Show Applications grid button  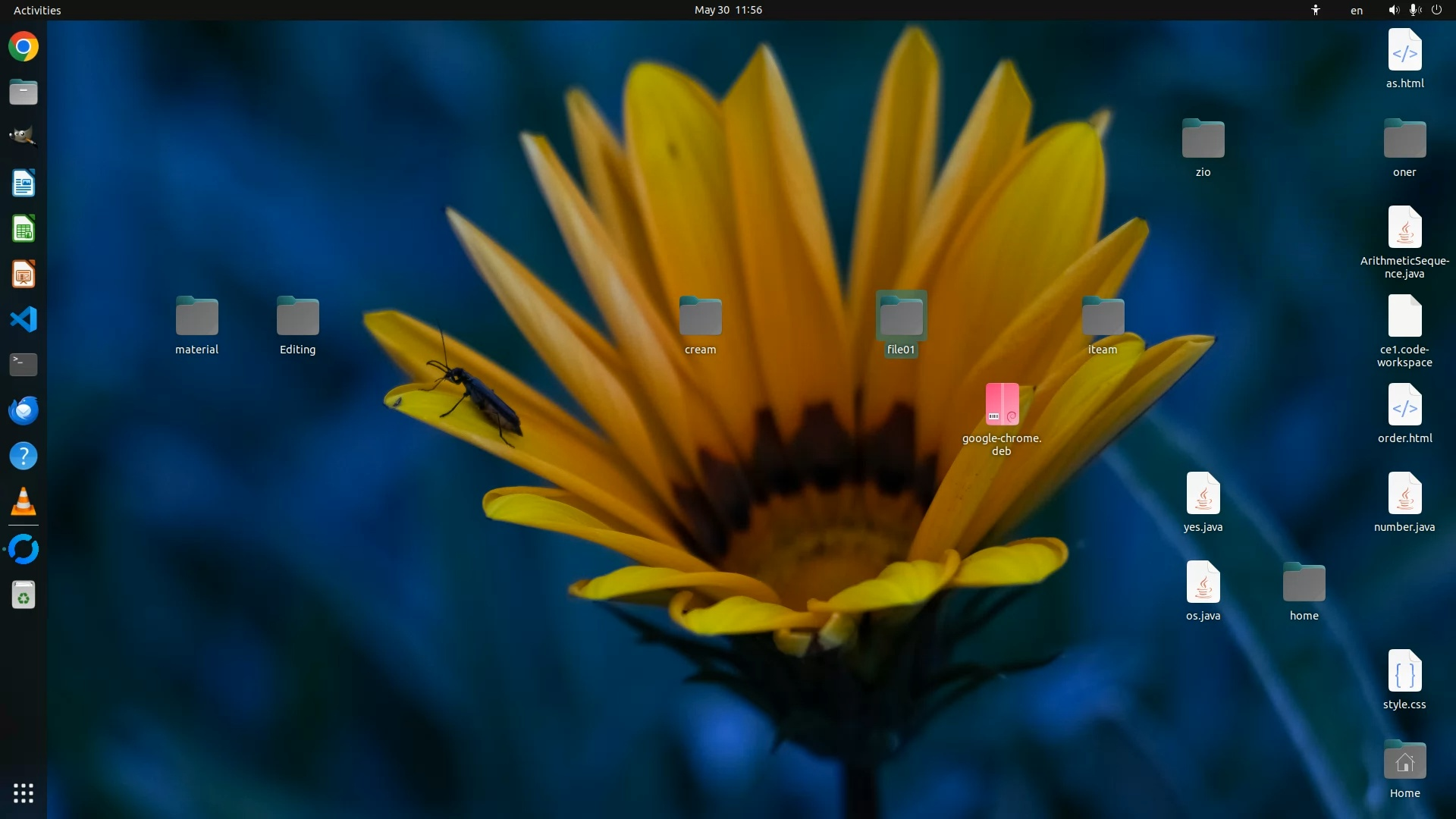coord(24,793)
